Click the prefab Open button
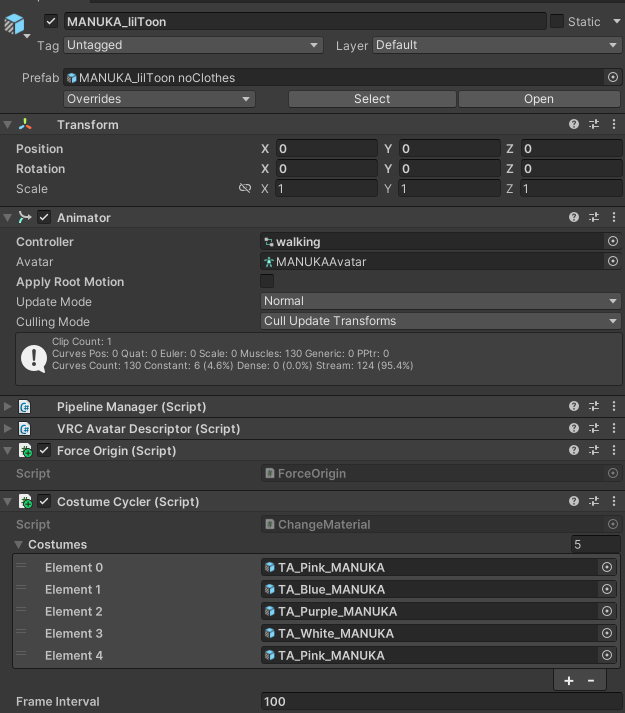 tap(539, 99)
